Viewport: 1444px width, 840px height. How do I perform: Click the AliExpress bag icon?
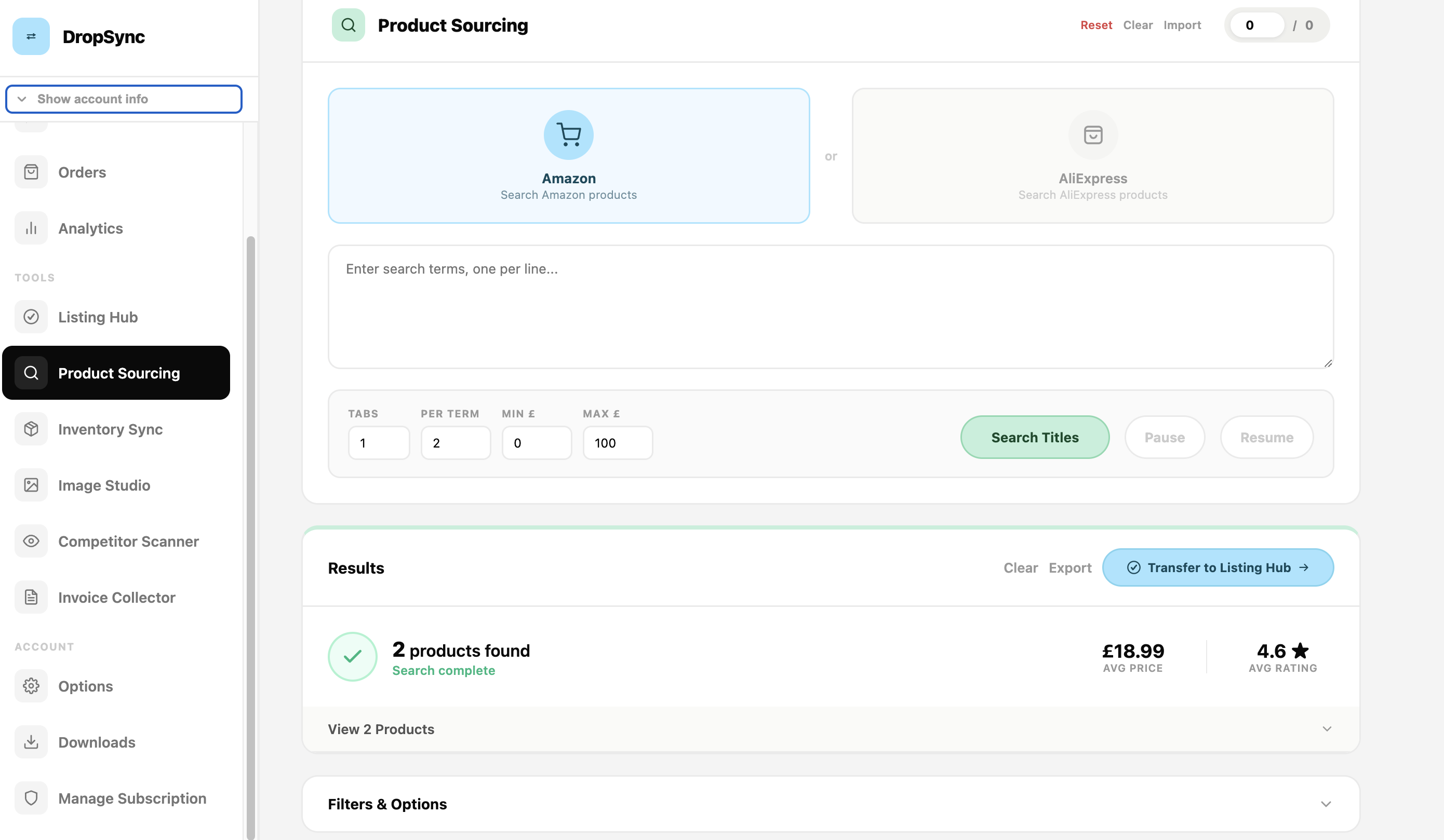pyautogui.click(x=1093, y=135)
